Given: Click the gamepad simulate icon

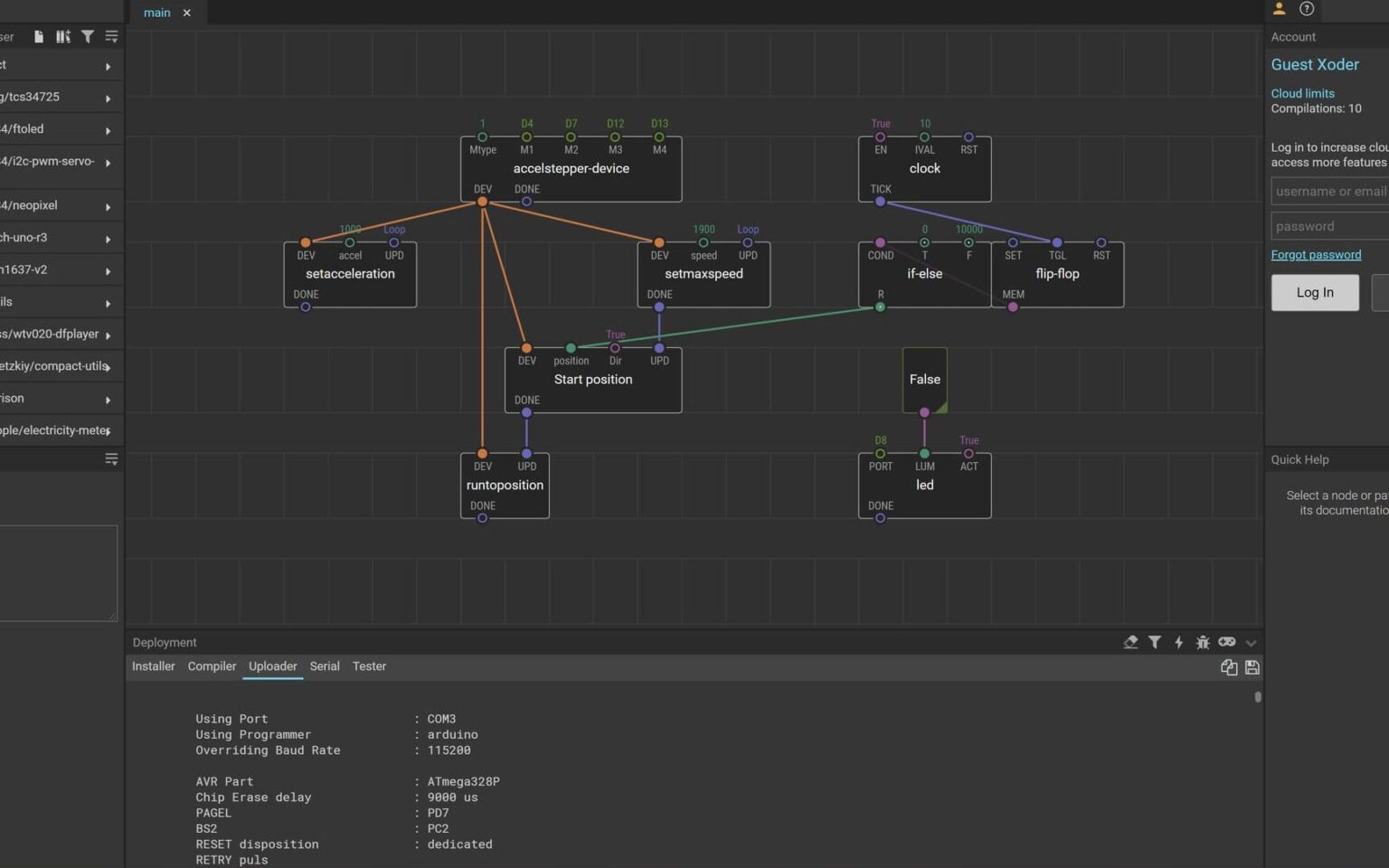Looking at the screenshot, I should [1226, 642].
